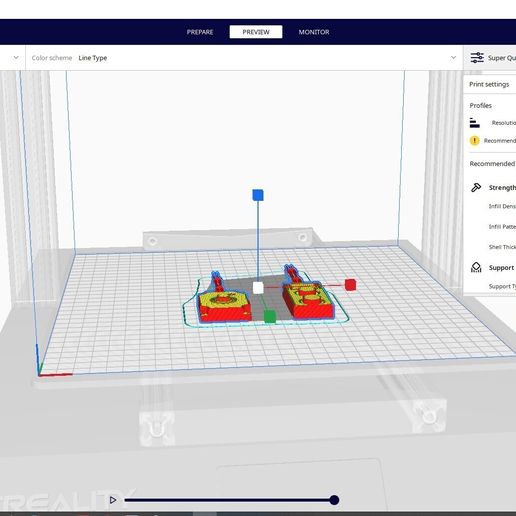Click the Support icon
The image size is (516, 516).
[x=476, y=267]
